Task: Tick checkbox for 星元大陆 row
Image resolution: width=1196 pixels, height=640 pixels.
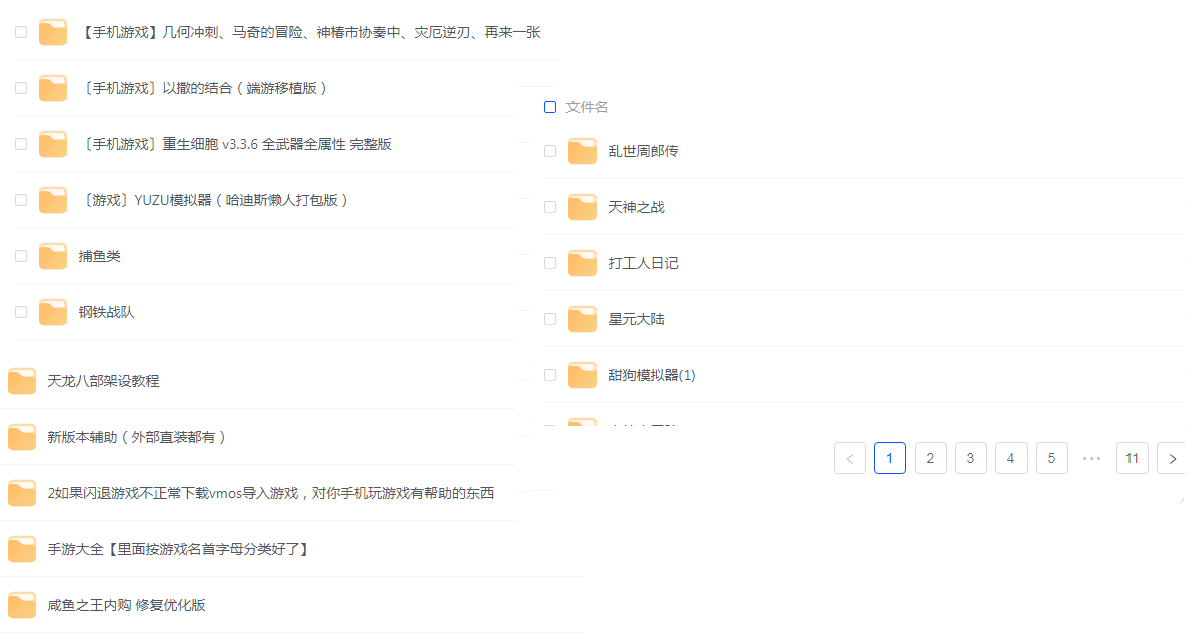Action: [x=550, y=319]
